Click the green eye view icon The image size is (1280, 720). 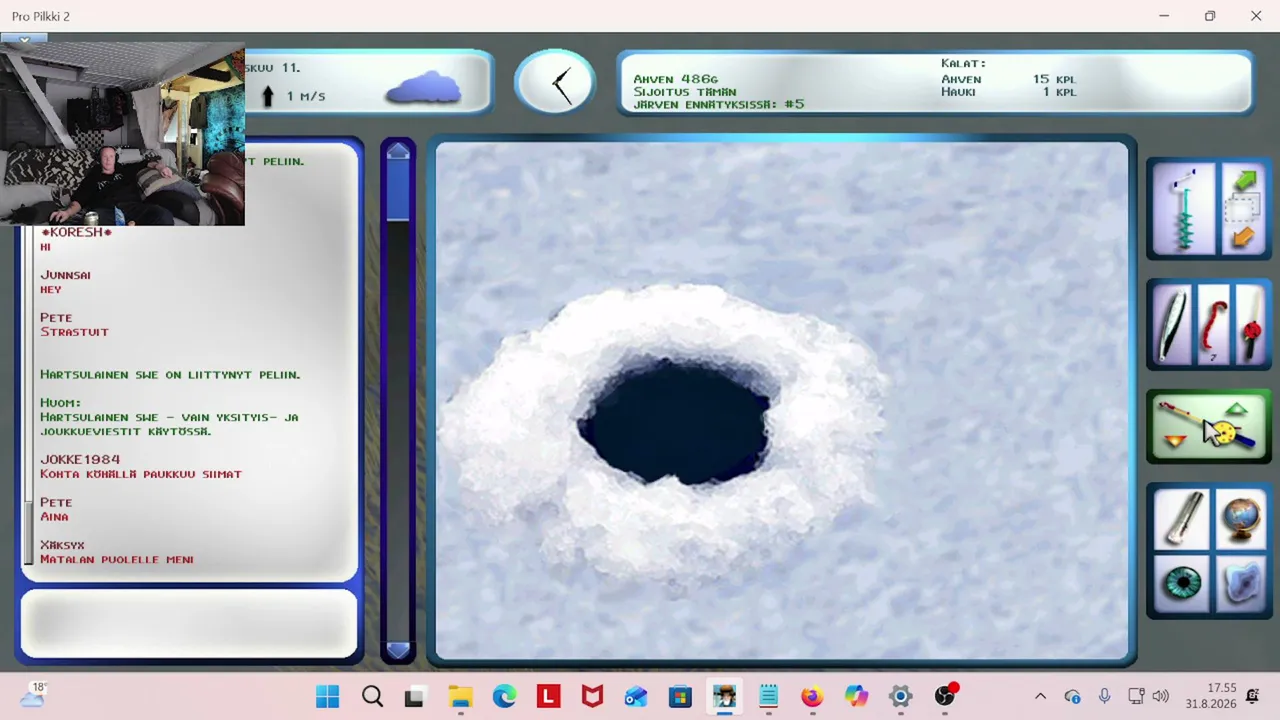[1181, 584]
